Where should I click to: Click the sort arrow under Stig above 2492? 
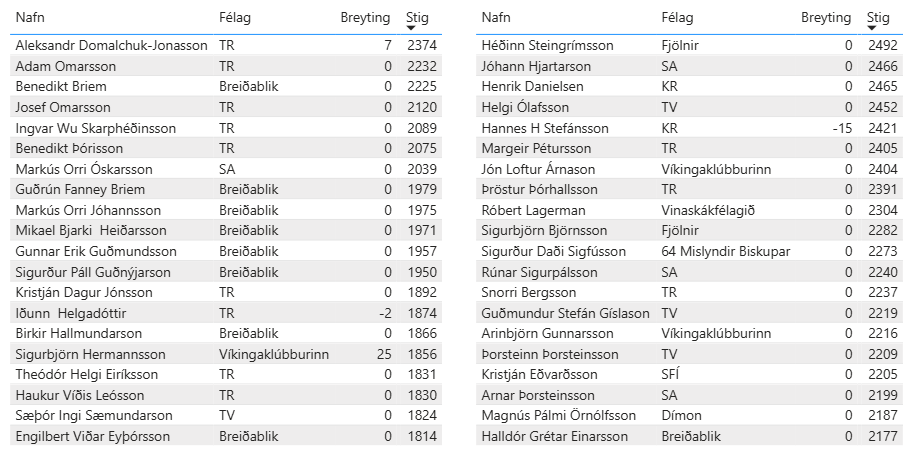point(874,29)
